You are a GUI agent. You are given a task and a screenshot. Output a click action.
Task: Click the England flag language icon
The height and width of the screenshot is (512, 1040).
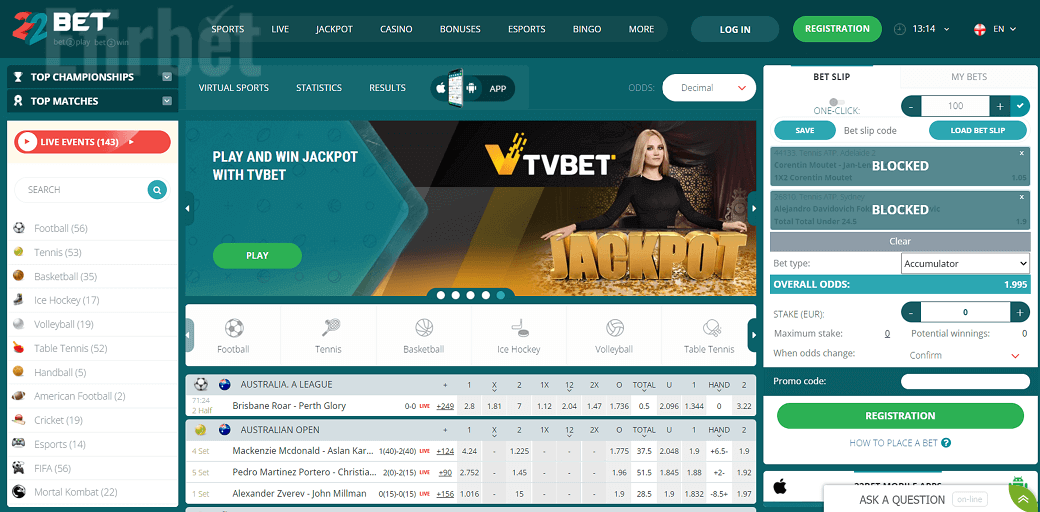coord(979,29)
